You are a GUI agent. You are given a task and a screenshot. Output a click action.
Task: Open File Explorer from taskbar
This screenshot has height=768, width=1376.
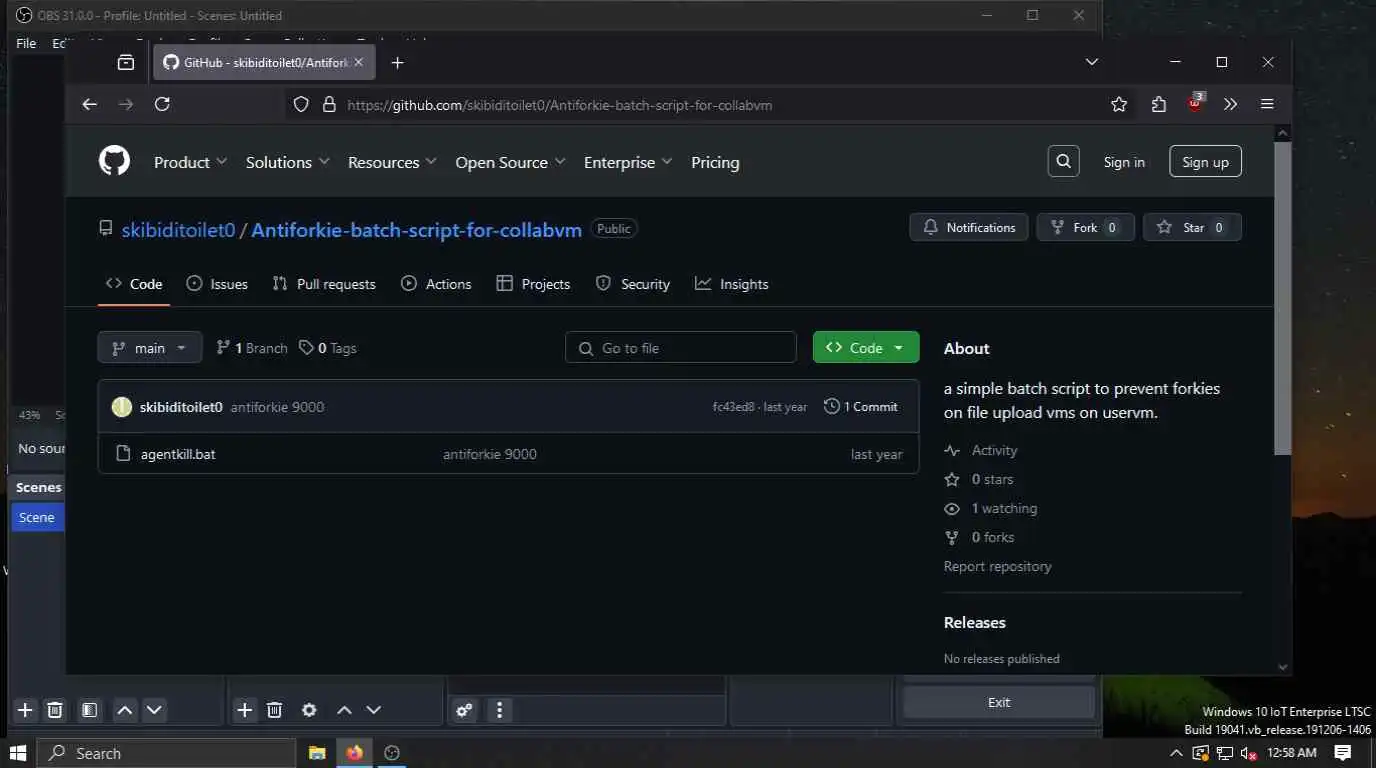coord(317,753)
